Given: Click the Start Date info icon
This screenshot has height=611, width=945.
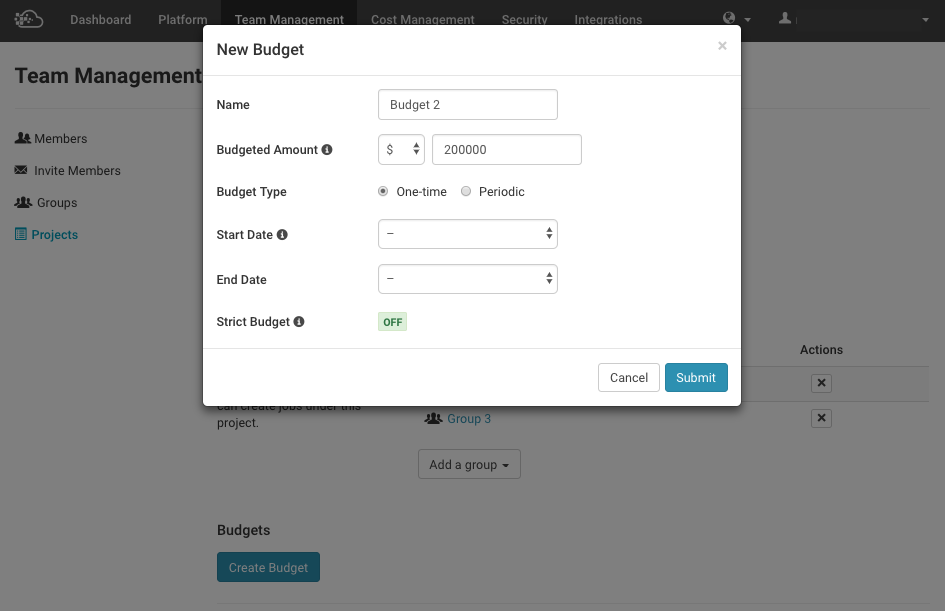Looking at the screenshot, I should click(x=282, y=235).
